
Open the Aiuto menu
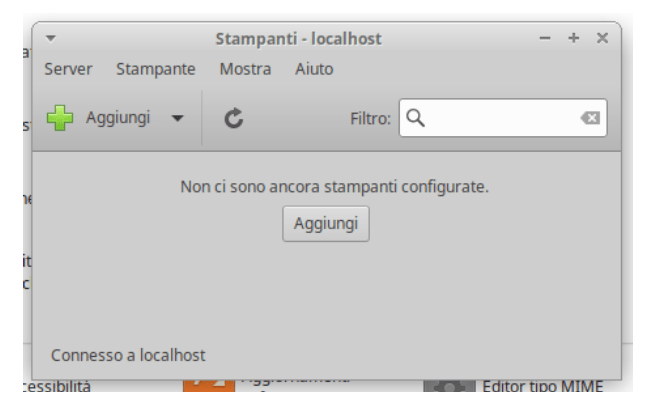coord(314,69)
